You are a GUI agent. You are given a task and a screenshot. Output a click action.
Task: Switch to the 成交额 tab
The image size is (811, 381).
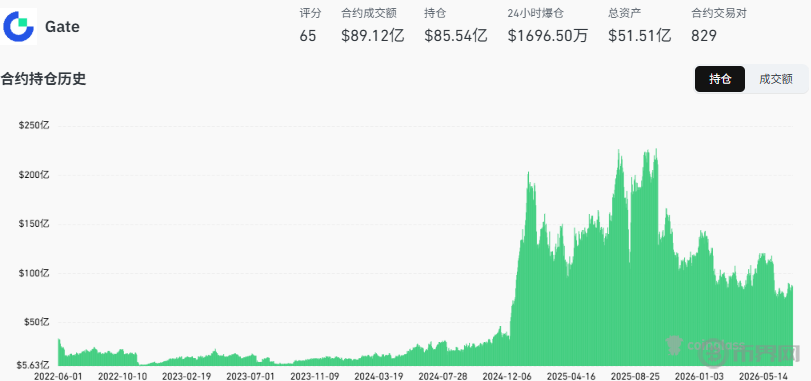(x=776, y=79)
